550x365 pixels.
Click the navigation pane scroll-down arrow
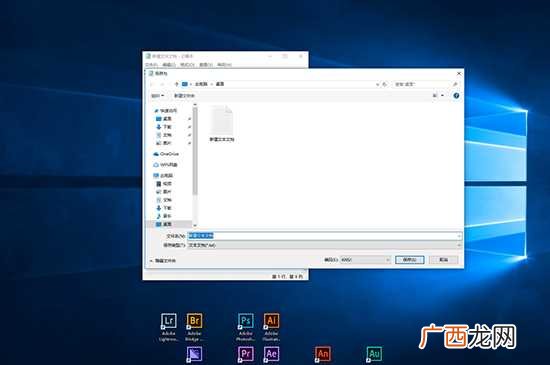195,226
